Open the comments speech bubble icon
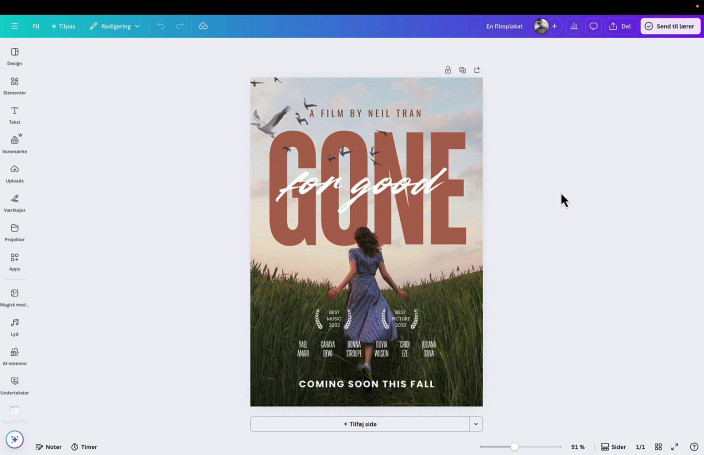 pos(593,26)
